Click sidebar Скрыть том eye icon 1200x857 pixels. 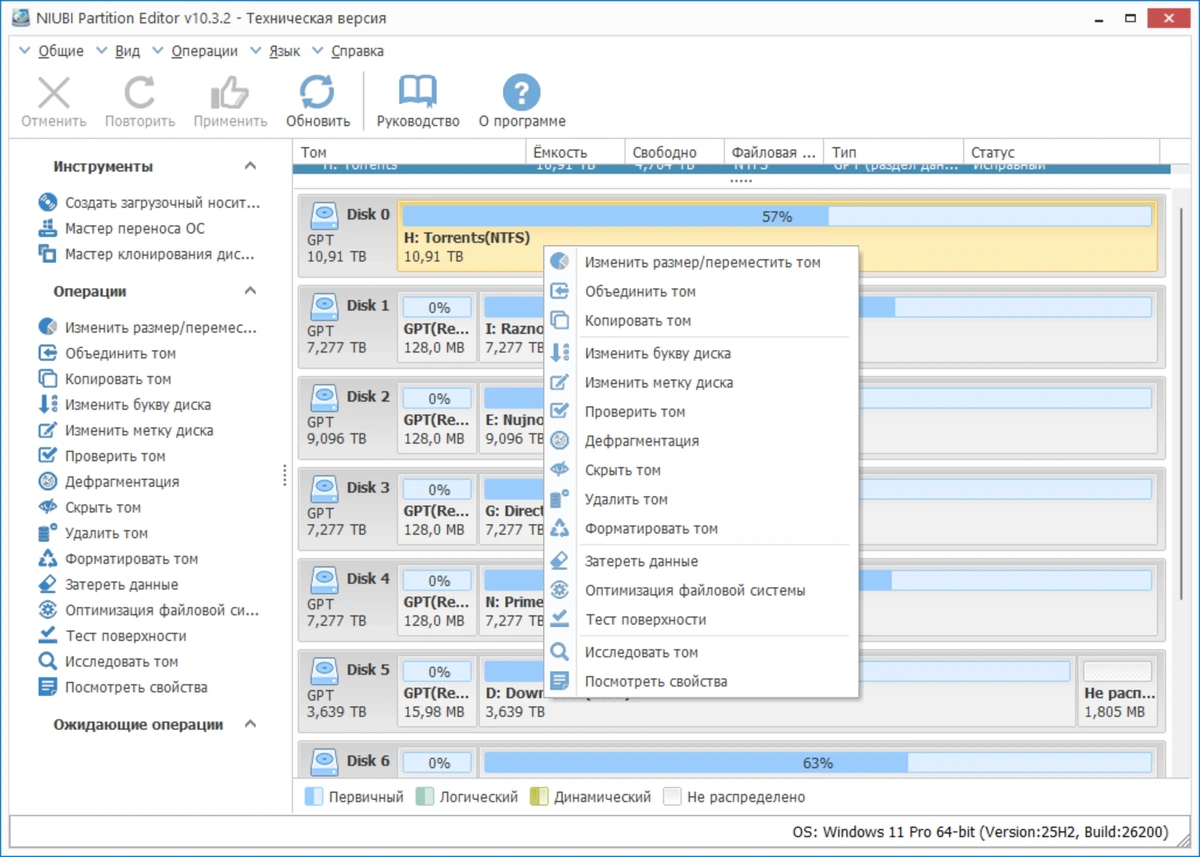(x=47, y=507)
